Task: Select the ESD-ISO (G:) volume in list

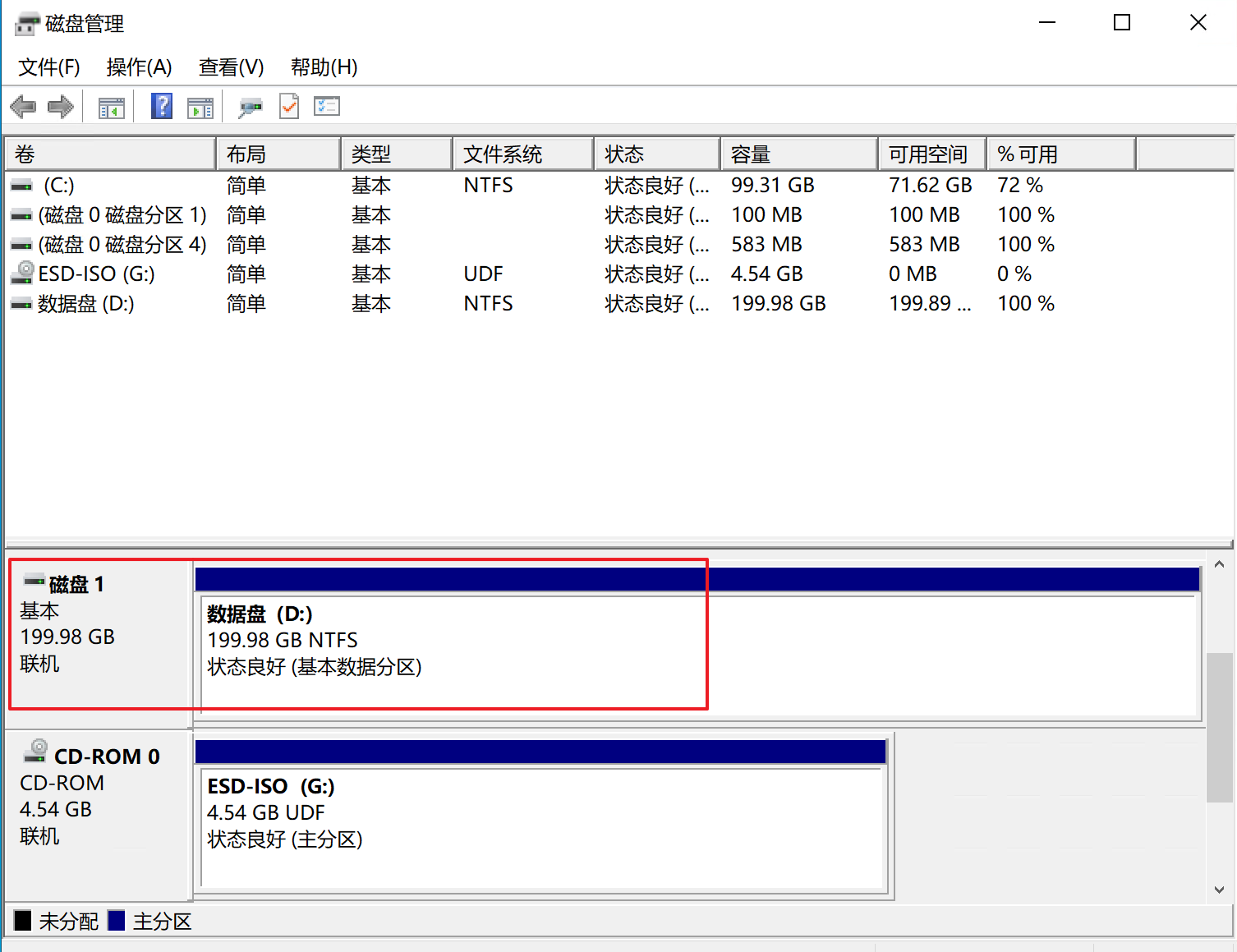Action: point(96,274)
